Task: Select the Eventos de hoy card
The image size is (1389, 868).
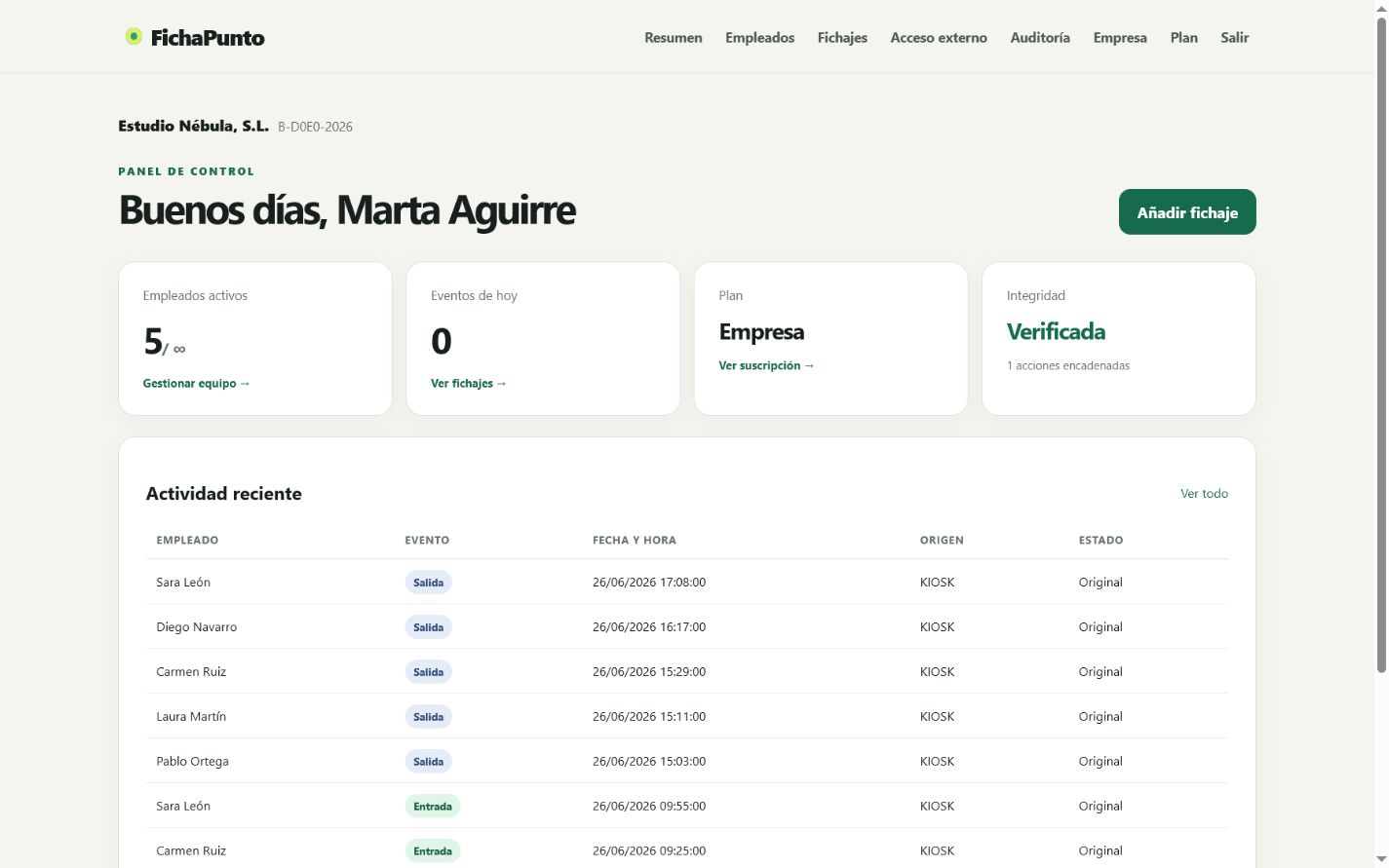Action: click(x=543, y=339)
